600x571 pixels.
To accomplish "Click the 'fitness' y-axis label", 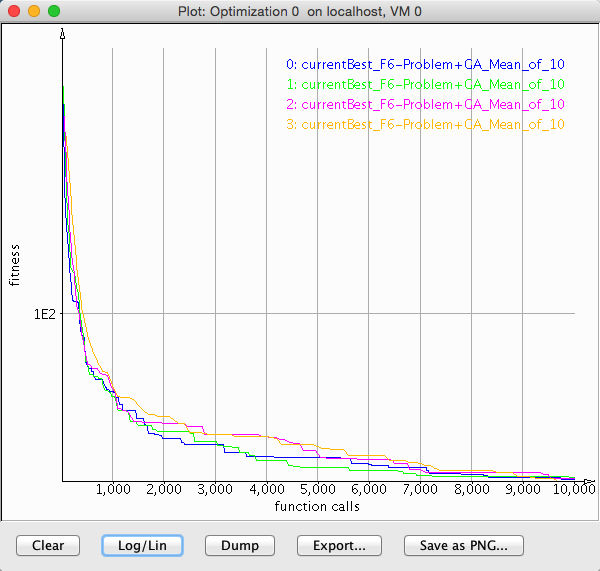I will tap(14, 263).
